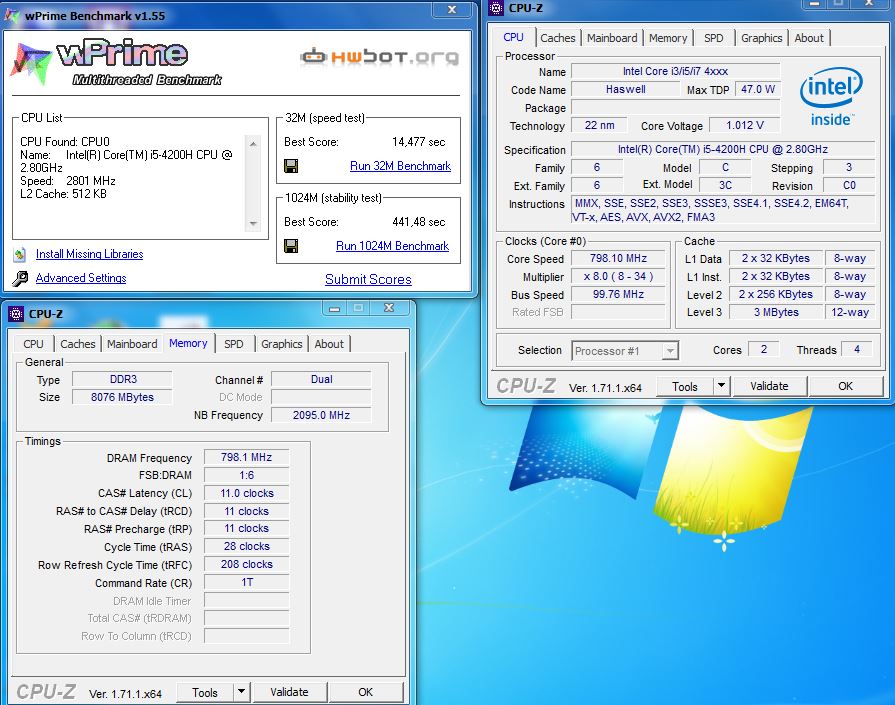Click Level 3 cache value 3 MBytes
The image size is (895, 705).
[x=776, y=312]
